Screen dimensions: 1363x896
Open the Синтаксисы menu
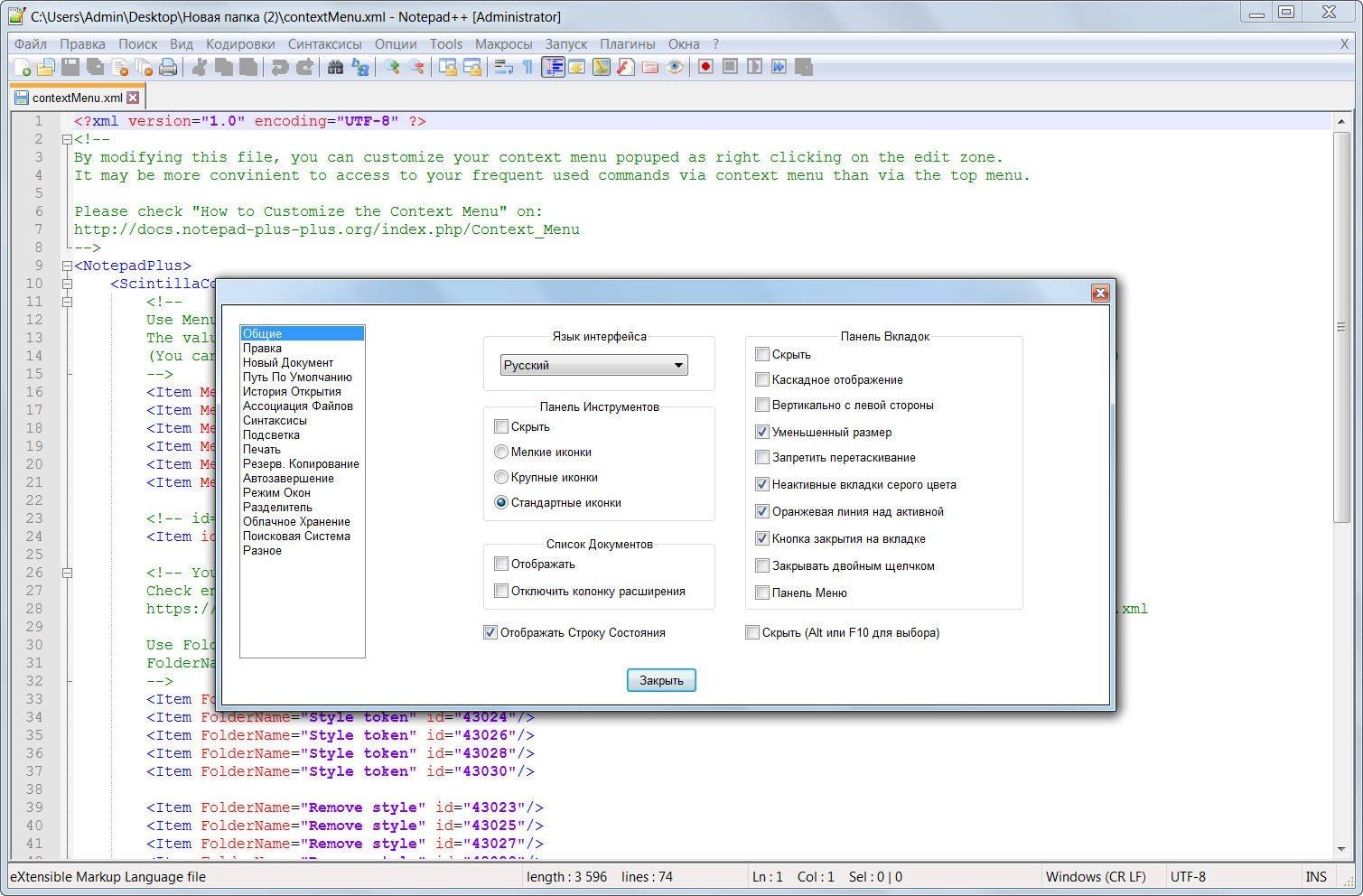tap(325, 43)
